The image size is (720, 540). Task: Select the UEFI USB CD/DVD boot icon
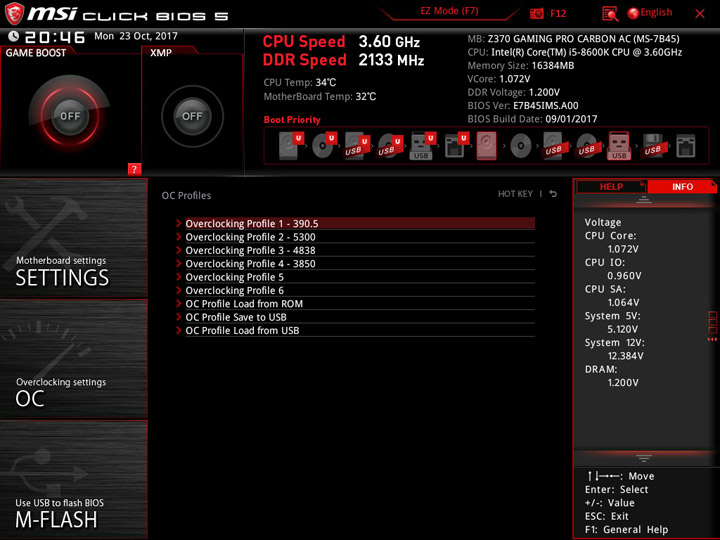(x=390, y=146)
